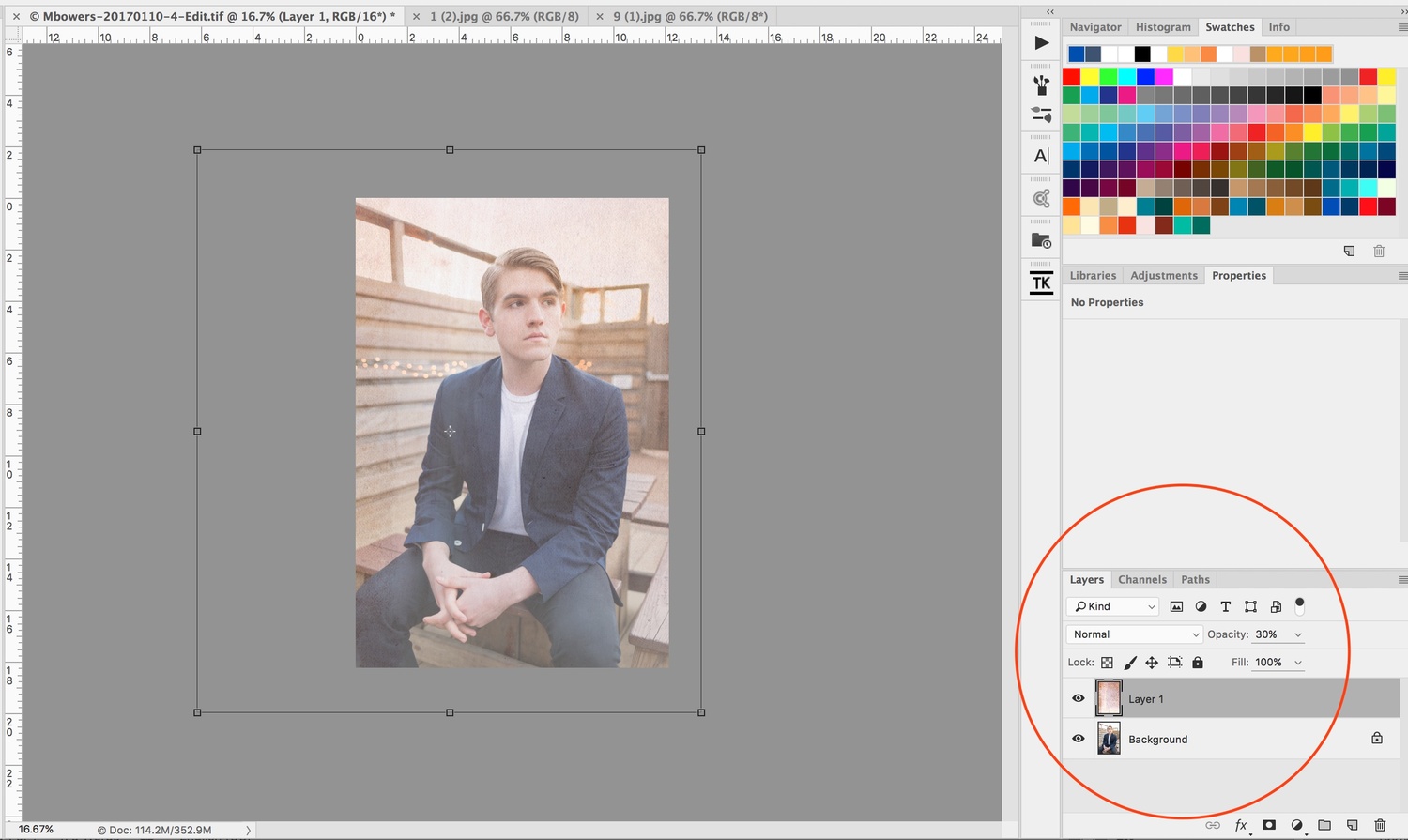Viewport: 1408px width, 840px height.
Task: Hide Layer 1 using its eye icon
Action: point(1078,698)
